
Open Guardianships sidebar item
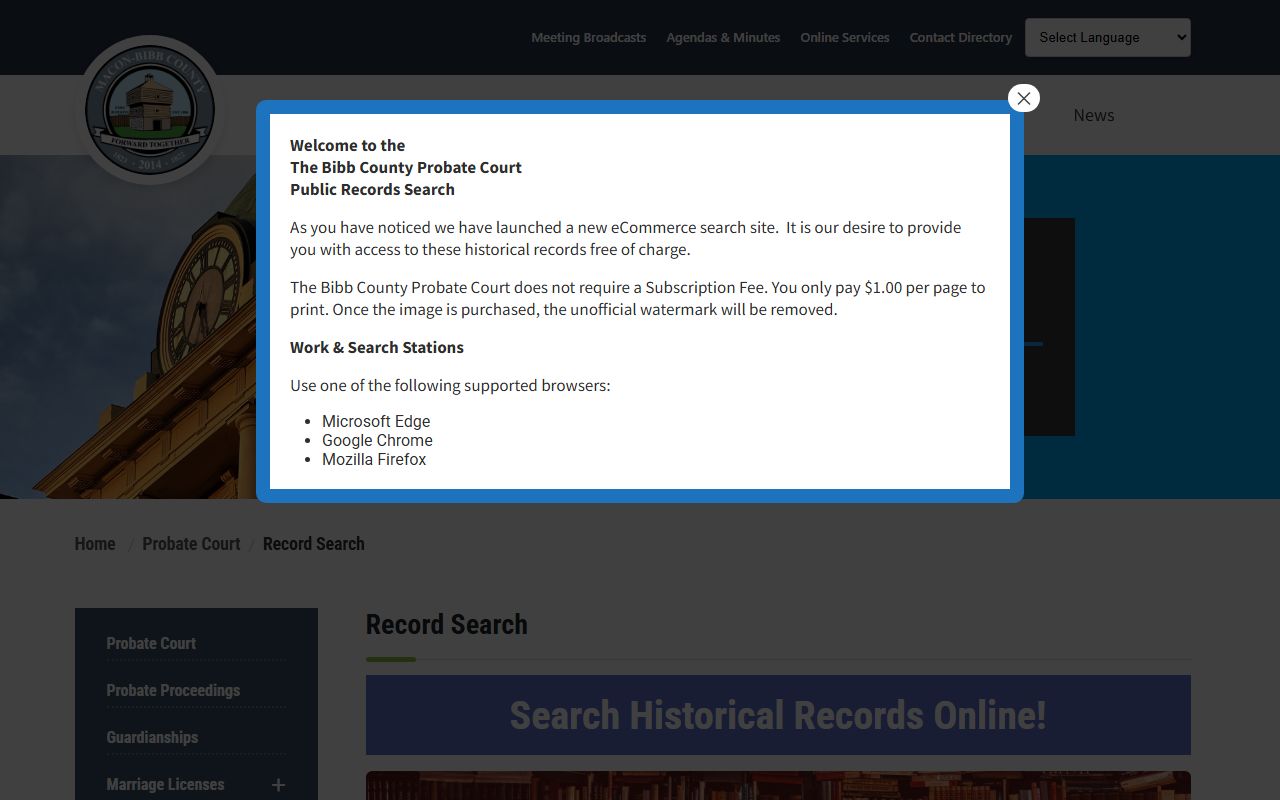[x=152, y=737]
